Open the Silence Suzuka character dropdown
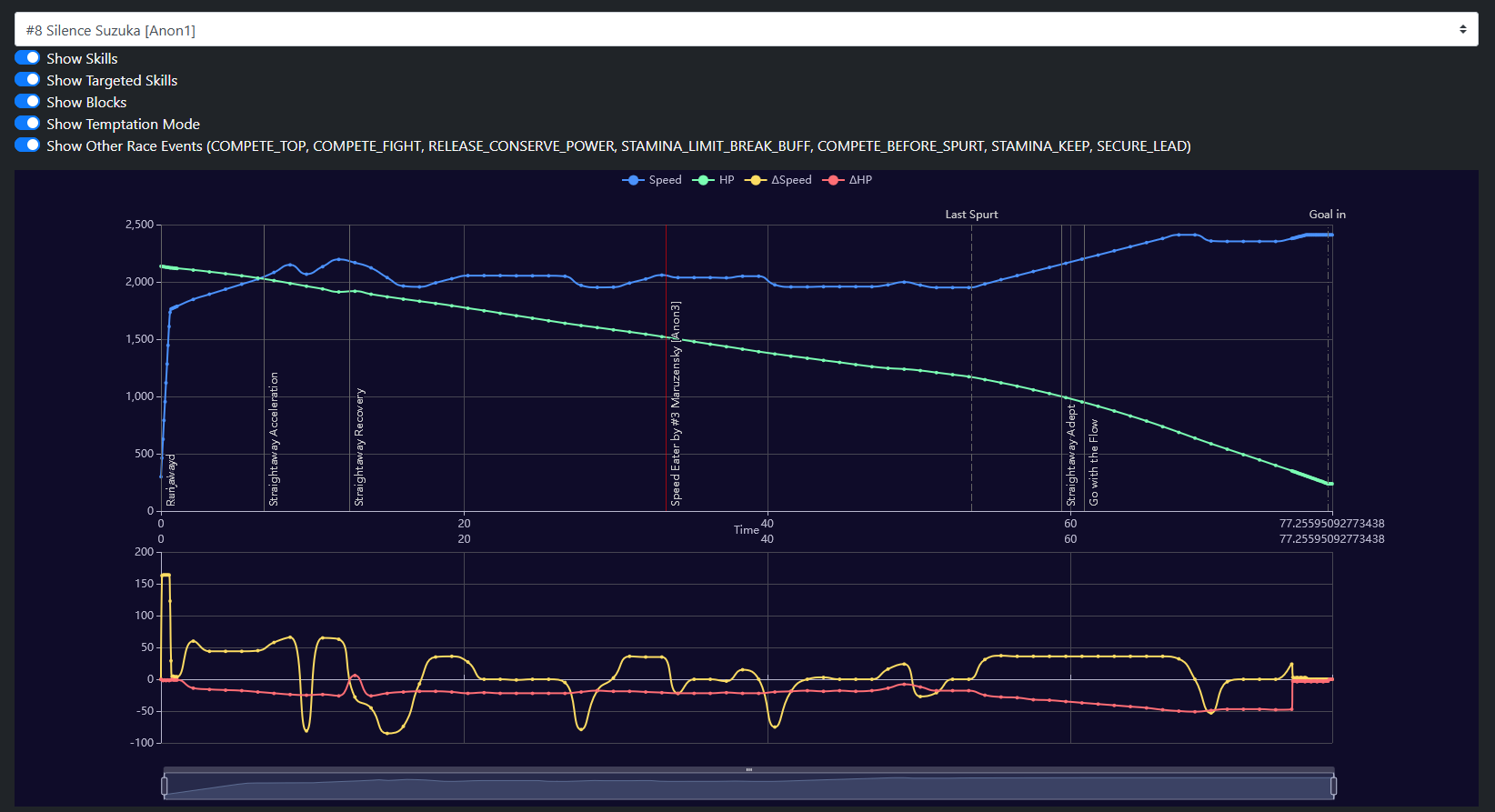The image size is (1495, 812). [x=746, y=30]
